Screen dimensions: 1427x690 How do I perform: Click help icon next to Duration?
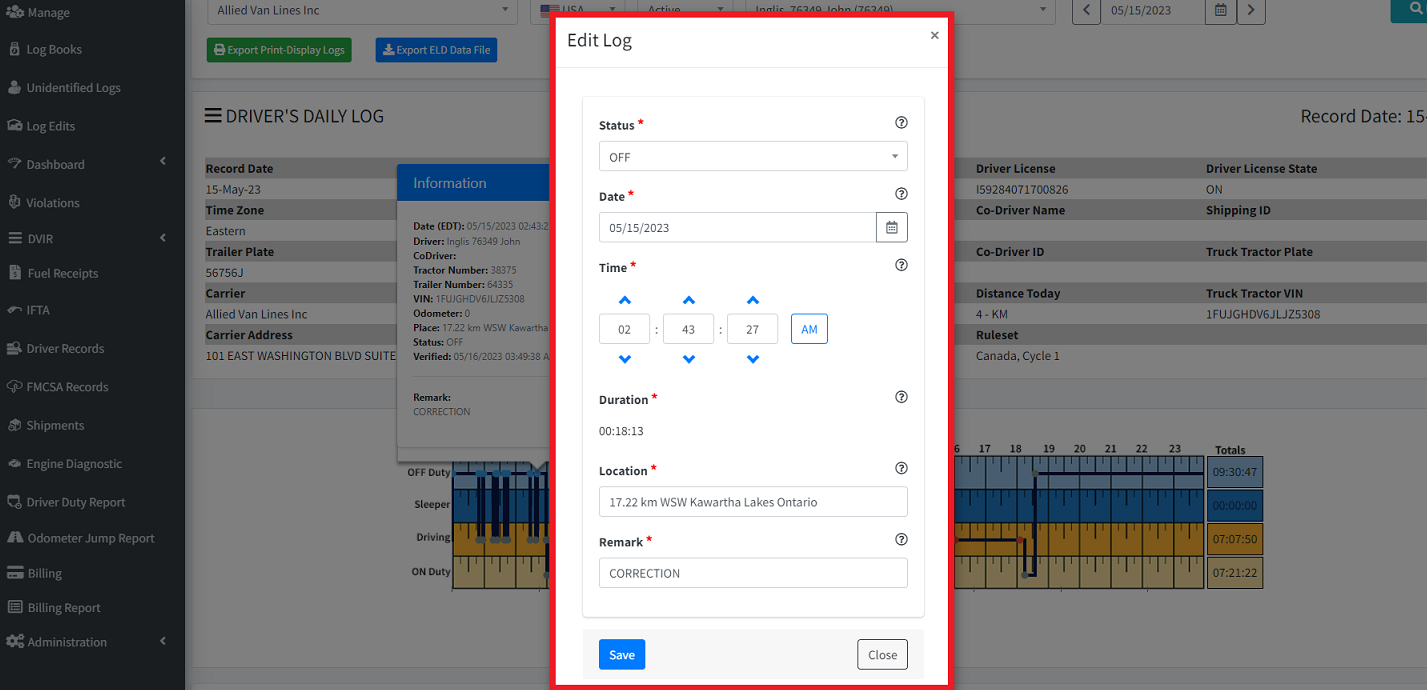point(901,397)
